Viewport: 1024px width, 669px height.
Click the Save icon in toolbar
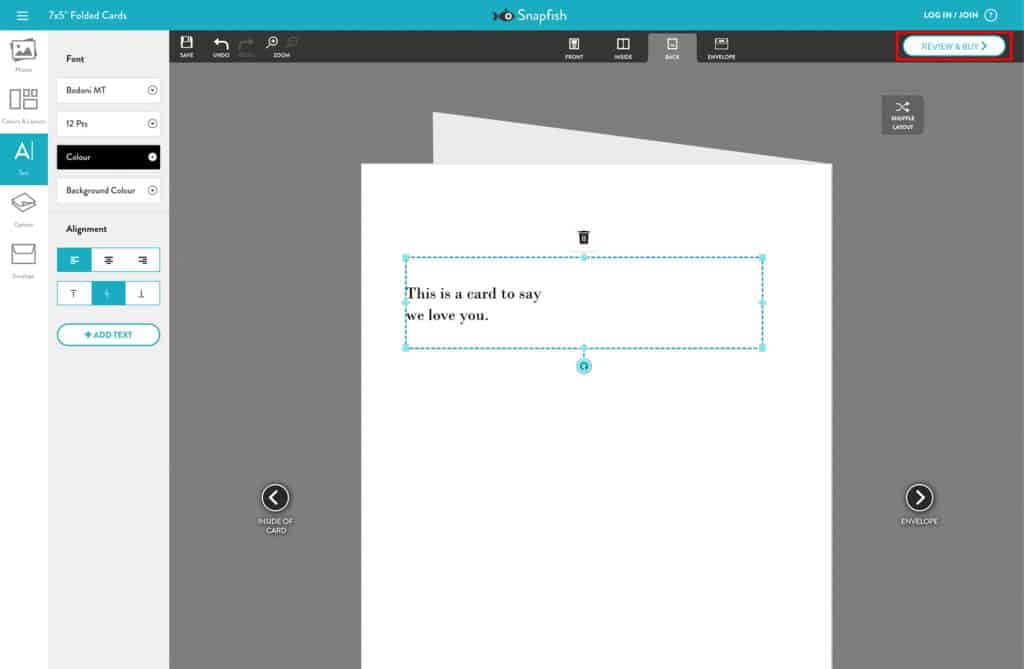187,46
